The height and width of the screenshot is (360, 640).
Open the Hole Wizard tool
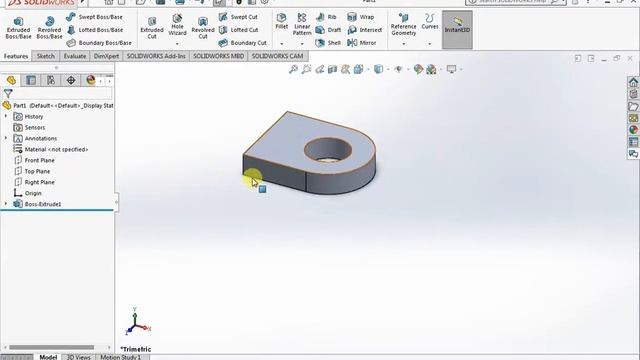tap(177, 25)
